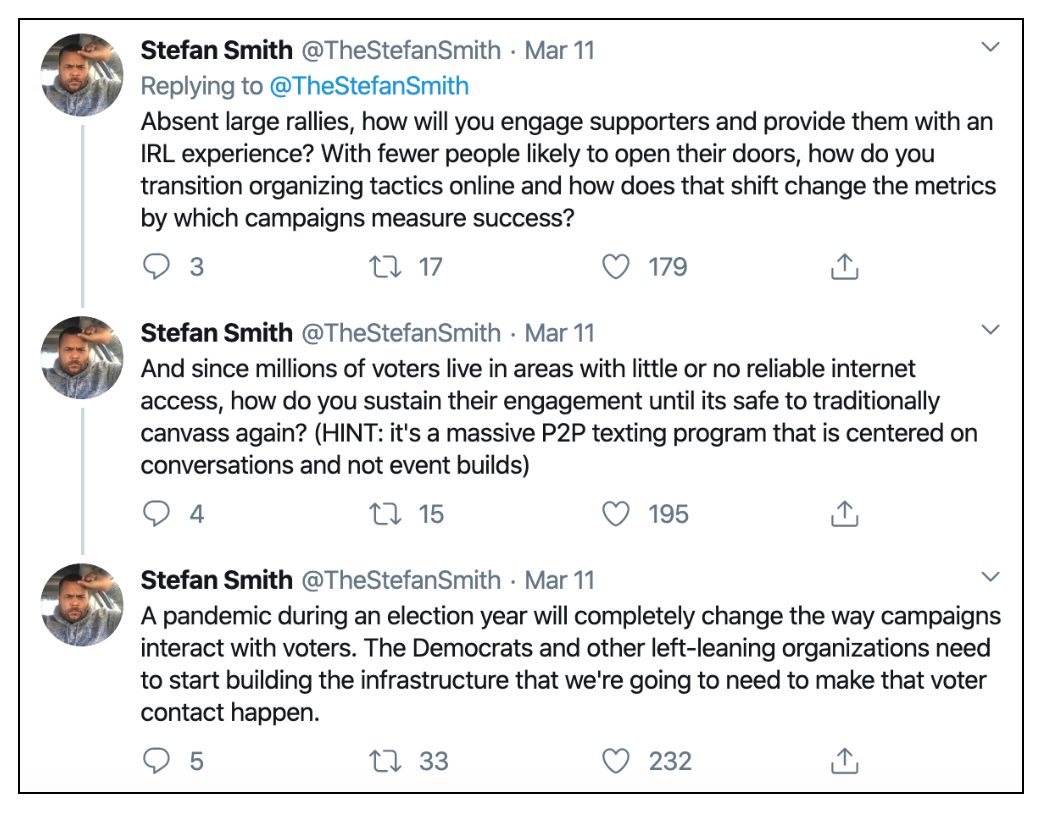Open chevron menu on second tweet
Screen dimensions: 1042x814
990,330
